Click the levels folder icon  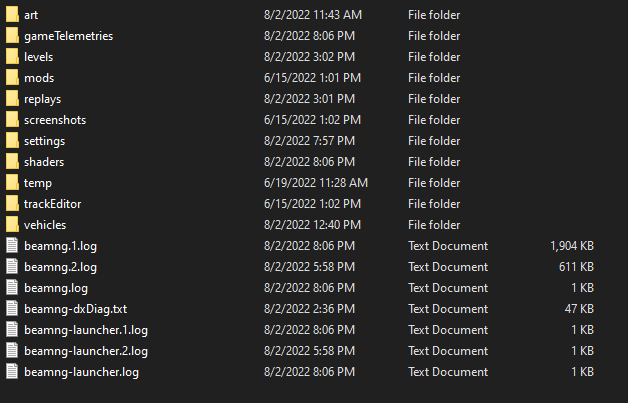pos(12,57)
